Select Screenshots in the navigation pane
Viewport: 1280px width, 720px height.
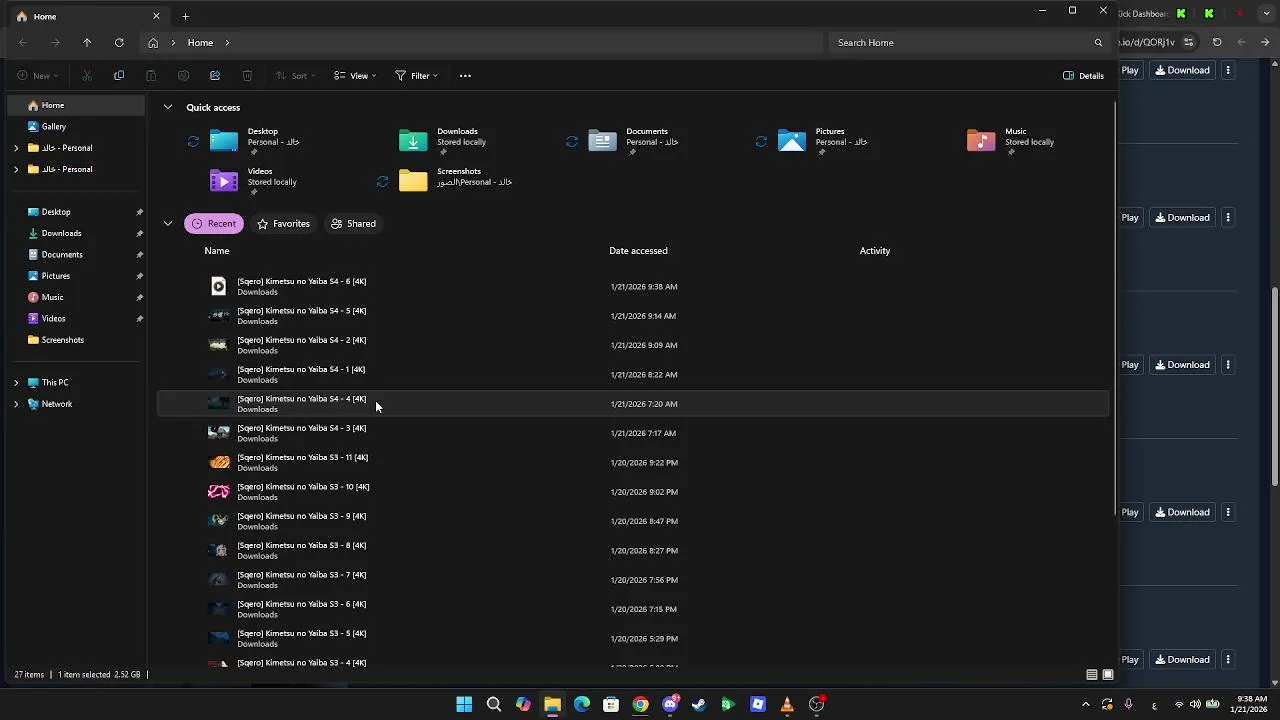pyautogui.click(x=76, y=340)
